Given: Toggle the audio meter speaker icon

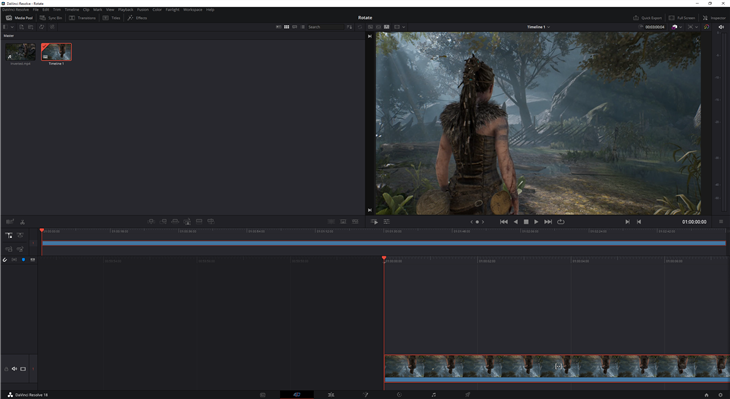Looking at the screenshot, I should tap(721, 27).
